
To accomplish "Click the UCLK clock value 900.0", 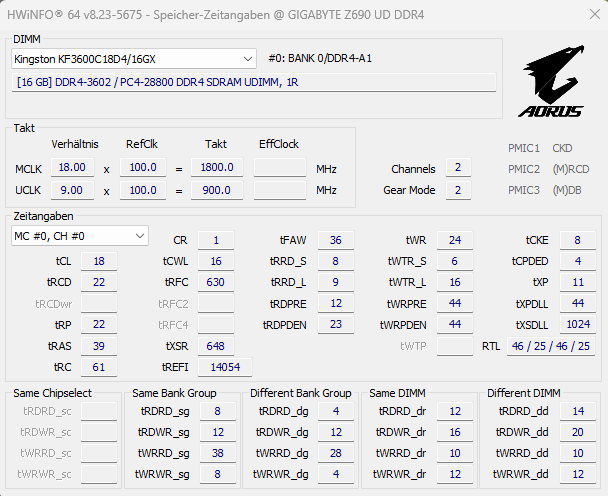I will (x=217, y=190).
